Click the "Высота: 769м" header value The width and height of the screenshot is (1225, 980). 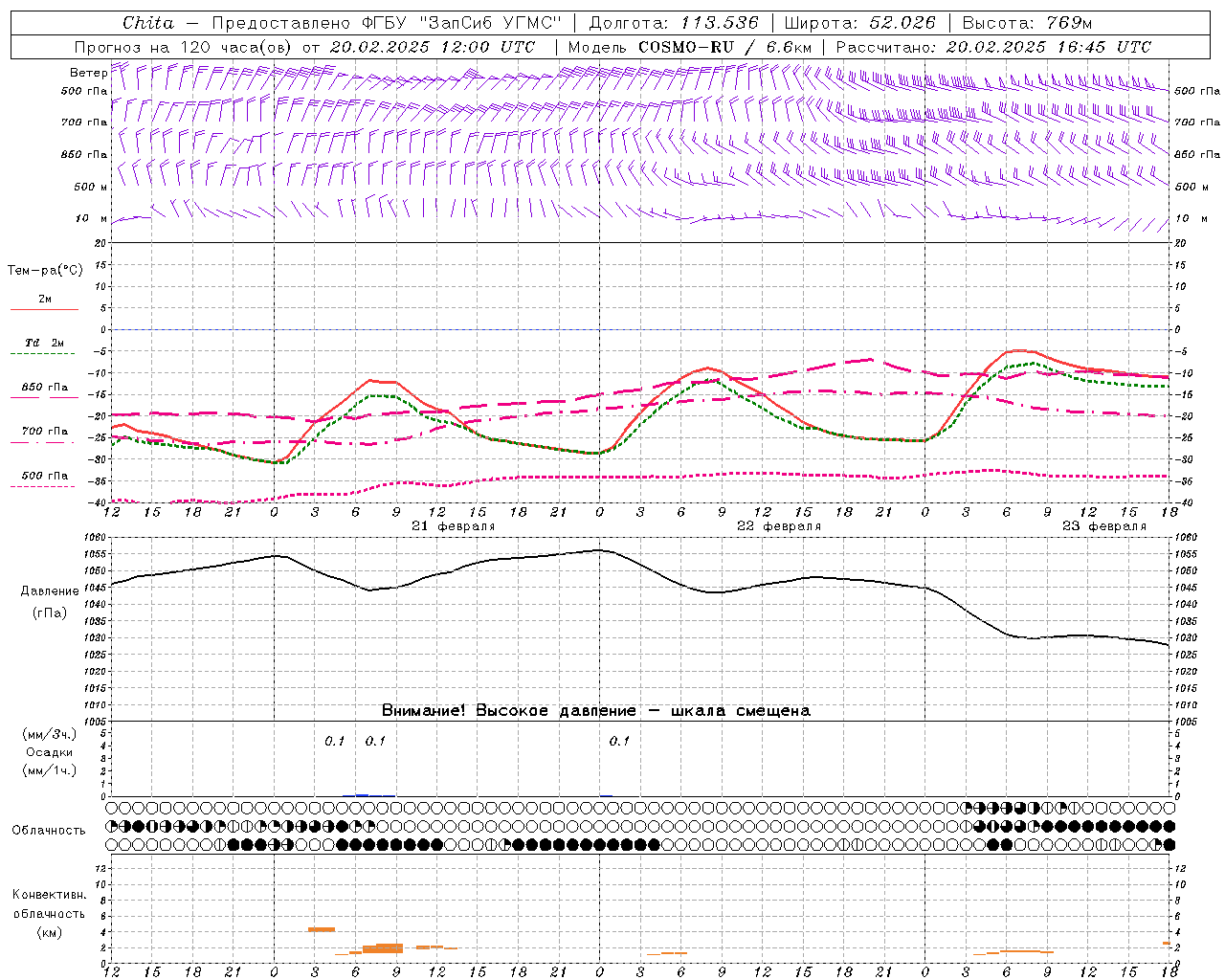point(1027,23)
